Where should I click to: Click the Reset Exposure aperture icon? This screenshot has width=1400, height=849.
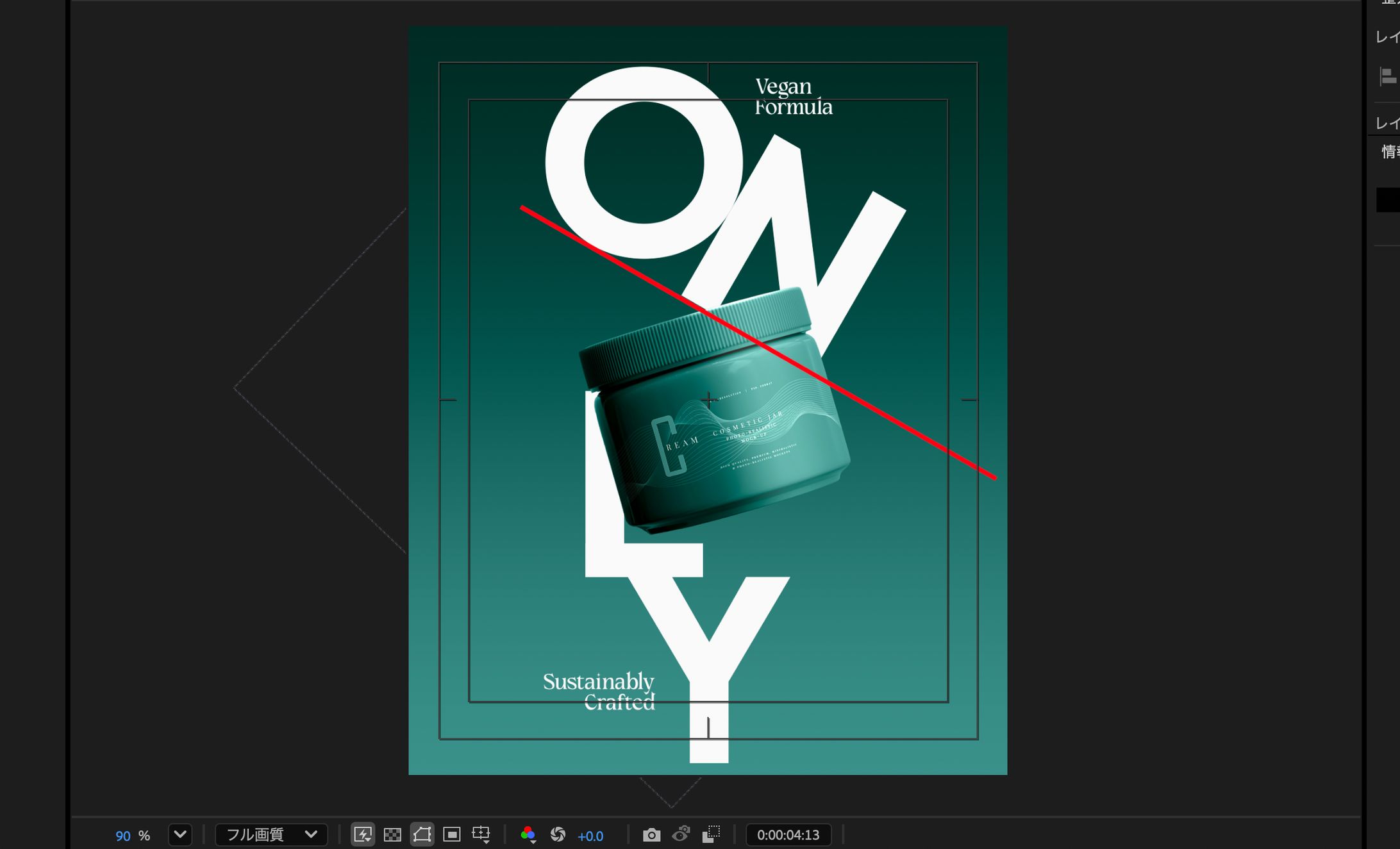click(x=558, y=835)
